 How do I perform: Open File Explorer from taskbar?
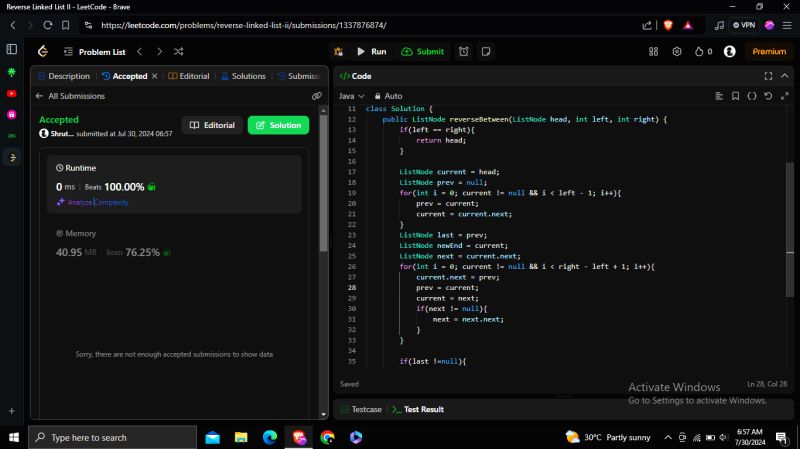[x=241, y=437]
